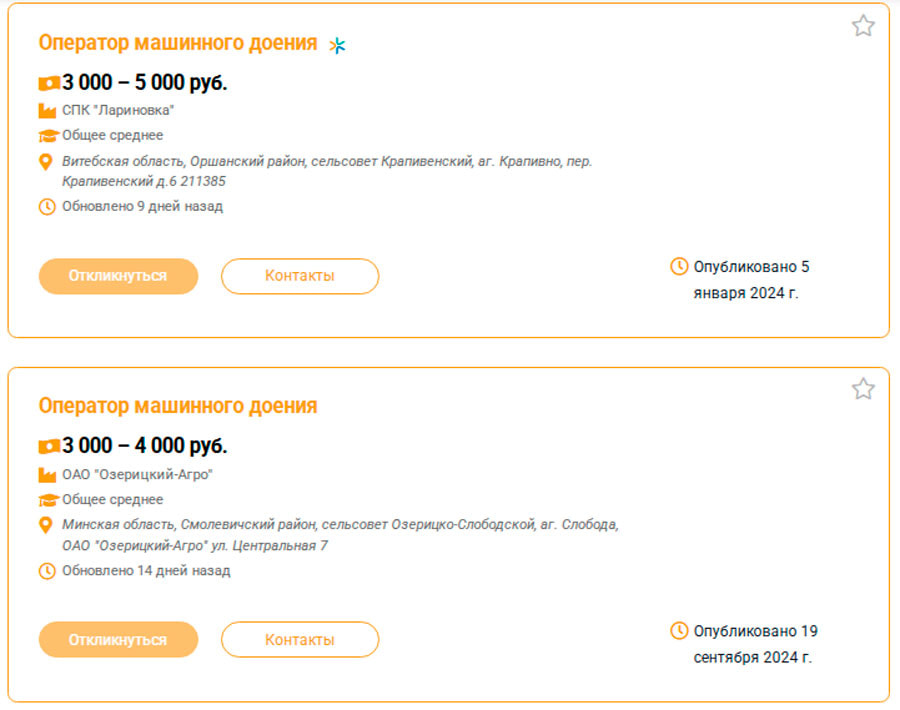Image resolution: width=900 pixels, height=710 pixels.
Task: Click the location pin for the Витебская область address
Action: pos(44,160)
